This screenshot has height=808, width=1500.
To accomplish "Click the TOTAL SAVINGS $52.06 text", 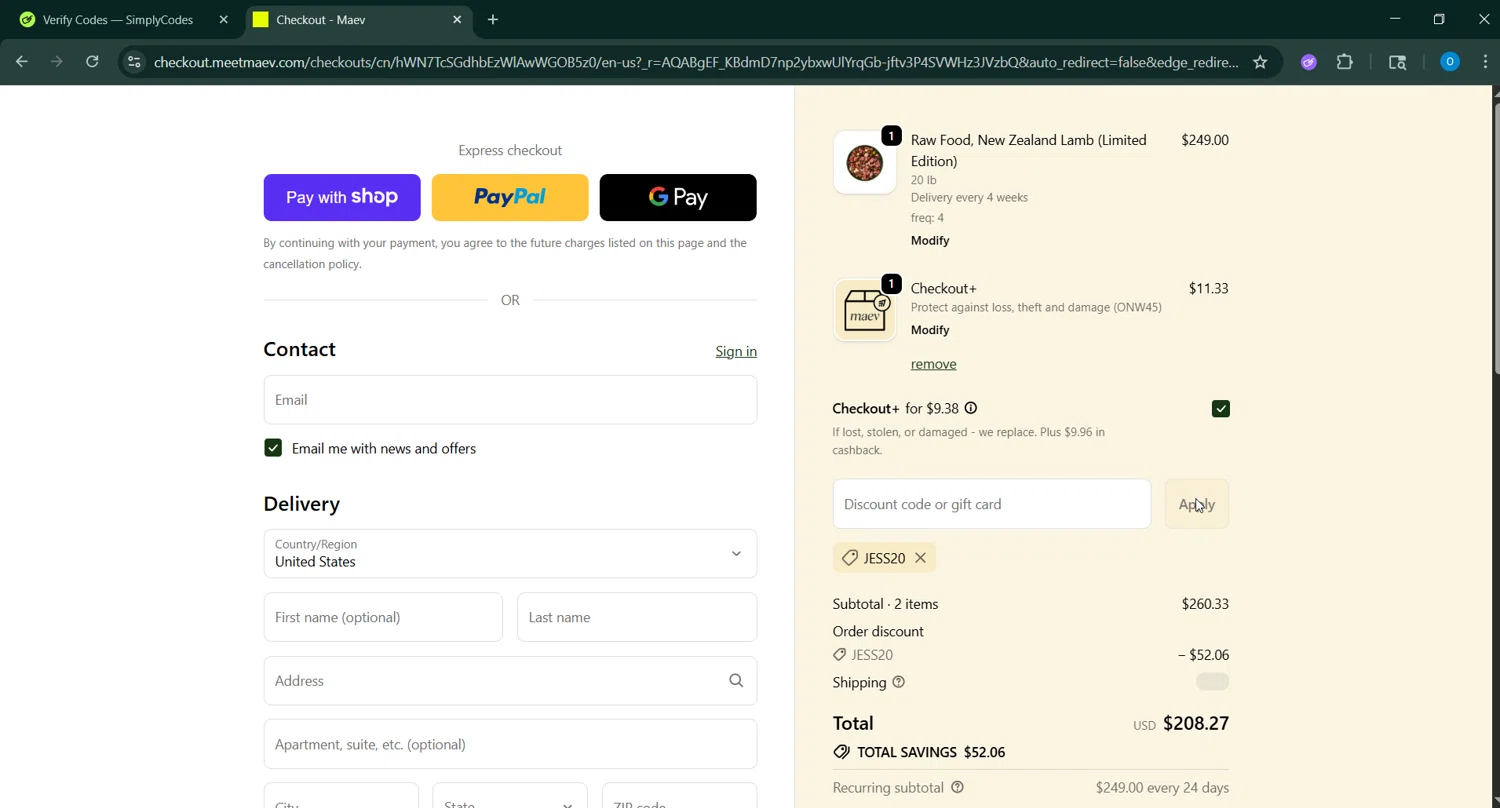I will coord(931,752).
